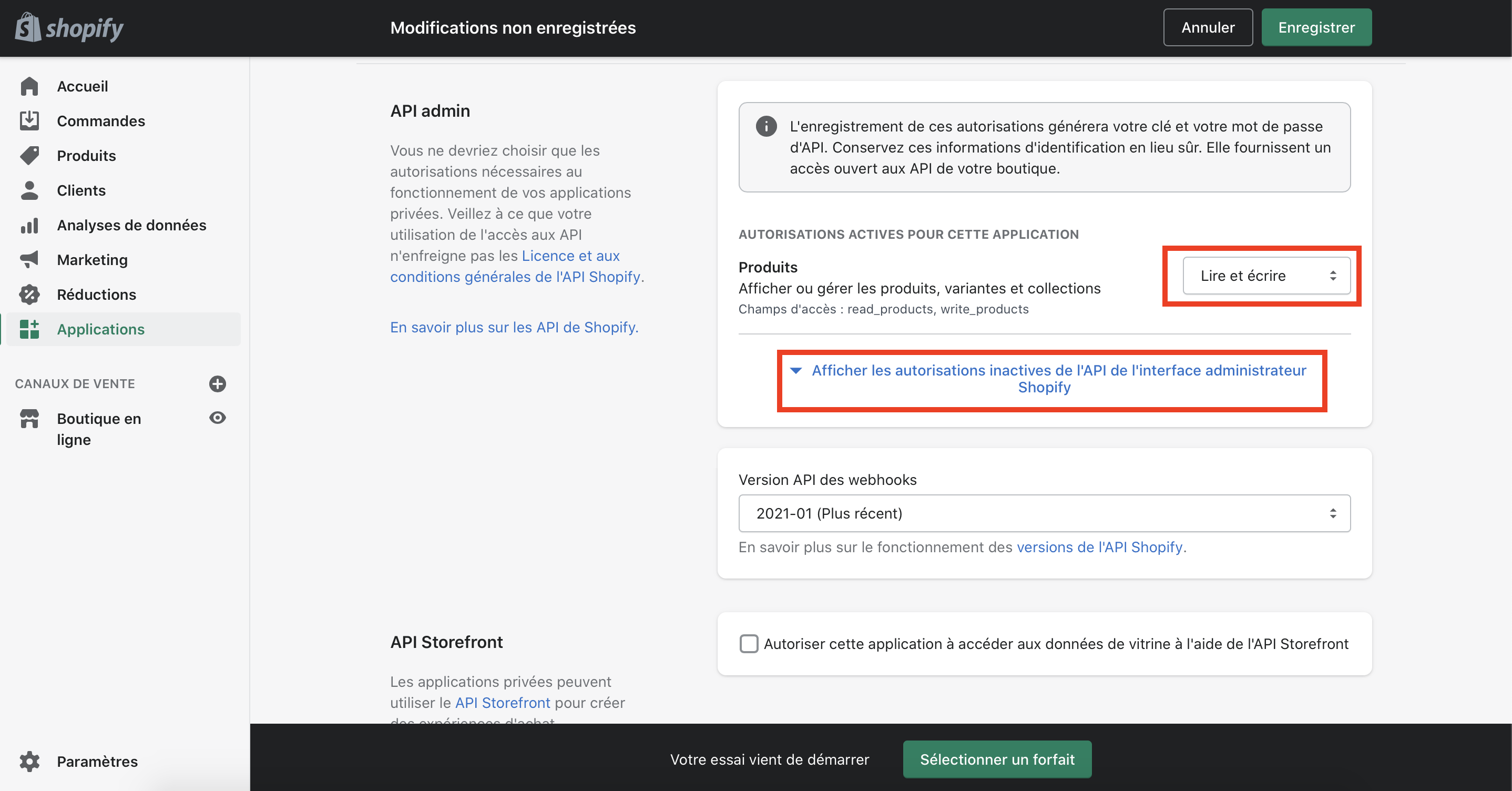Click the Annuler button
1512x791 pixels.
pyautogui.click(x=1208, y=27)
